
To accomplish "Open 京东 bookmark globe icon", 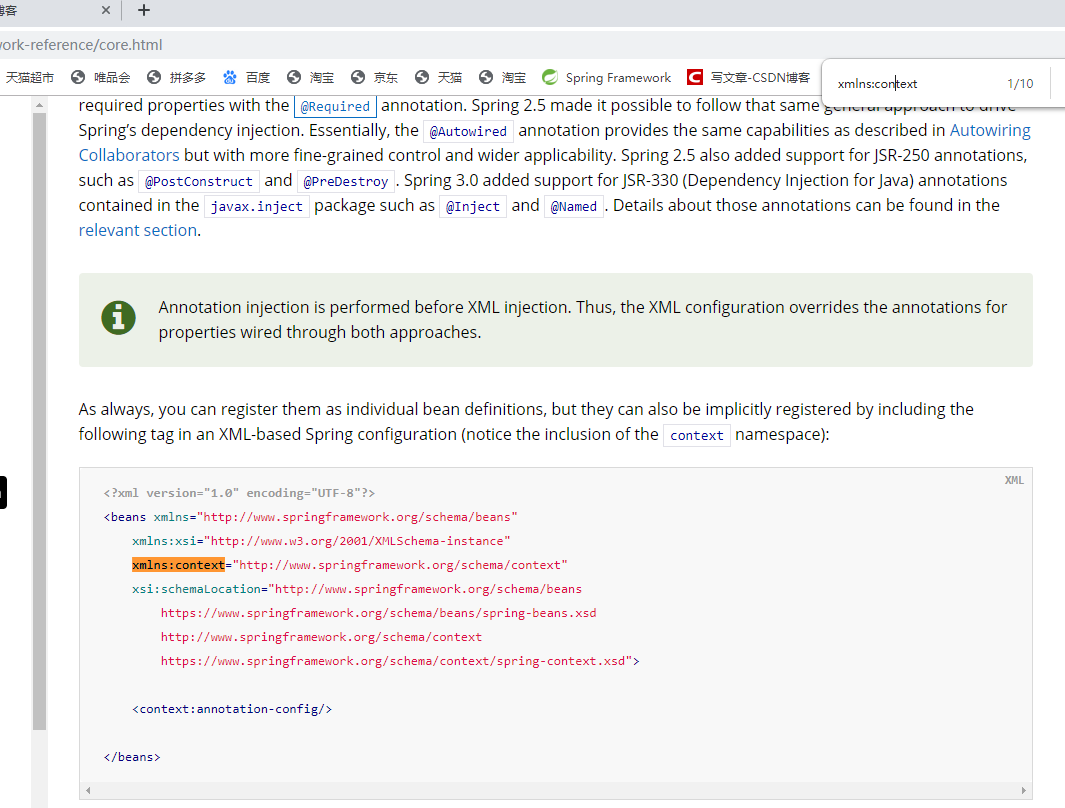I will point(358,77).
